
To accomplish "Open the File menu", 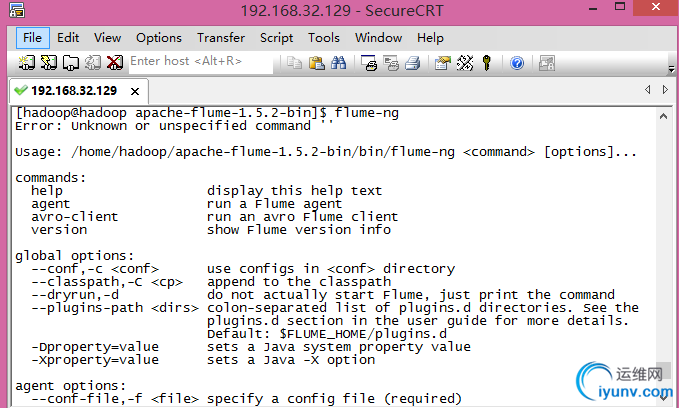I will [32, 38].
